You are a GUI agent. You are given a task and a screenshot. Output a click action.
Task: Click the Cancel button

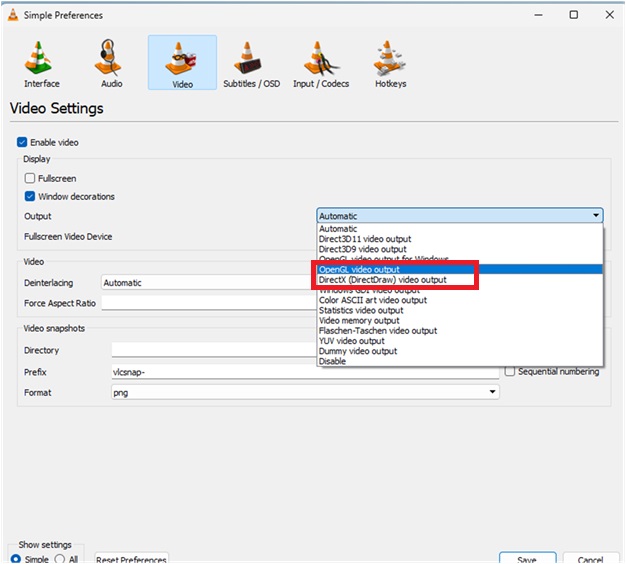pyautogui.click(x=590, y=558)
